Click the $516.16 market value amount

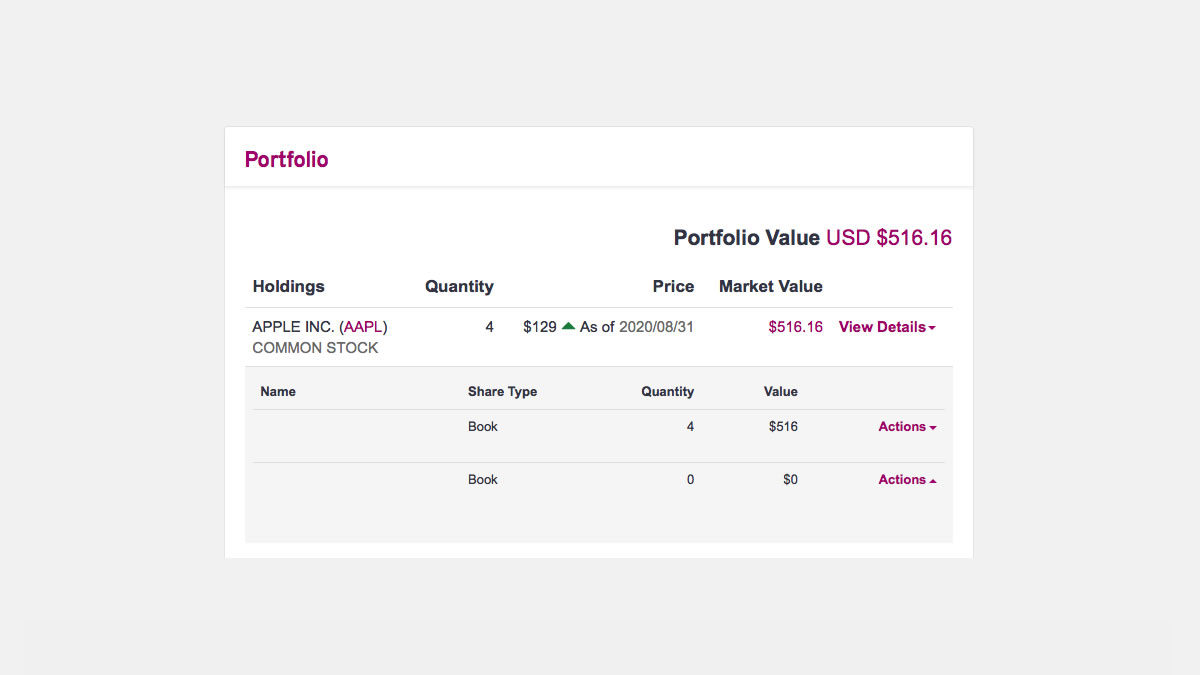tap(796, 327)
